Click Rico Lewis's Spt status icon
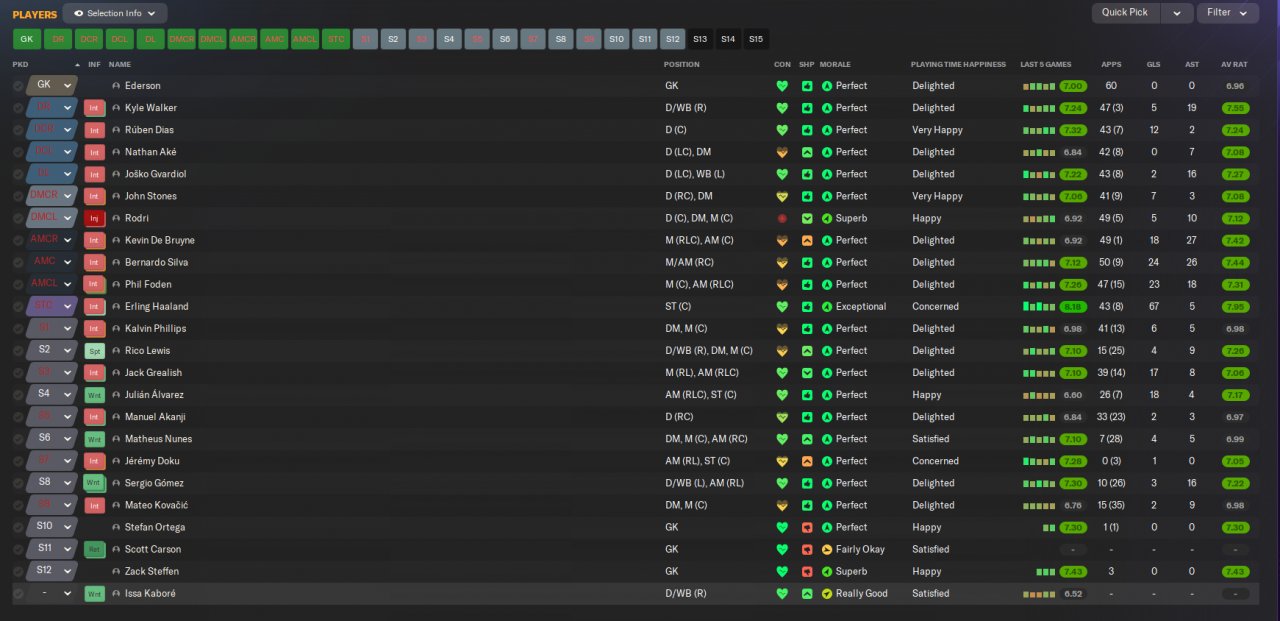Viewport: 1280px width, 621px height. 95,351
